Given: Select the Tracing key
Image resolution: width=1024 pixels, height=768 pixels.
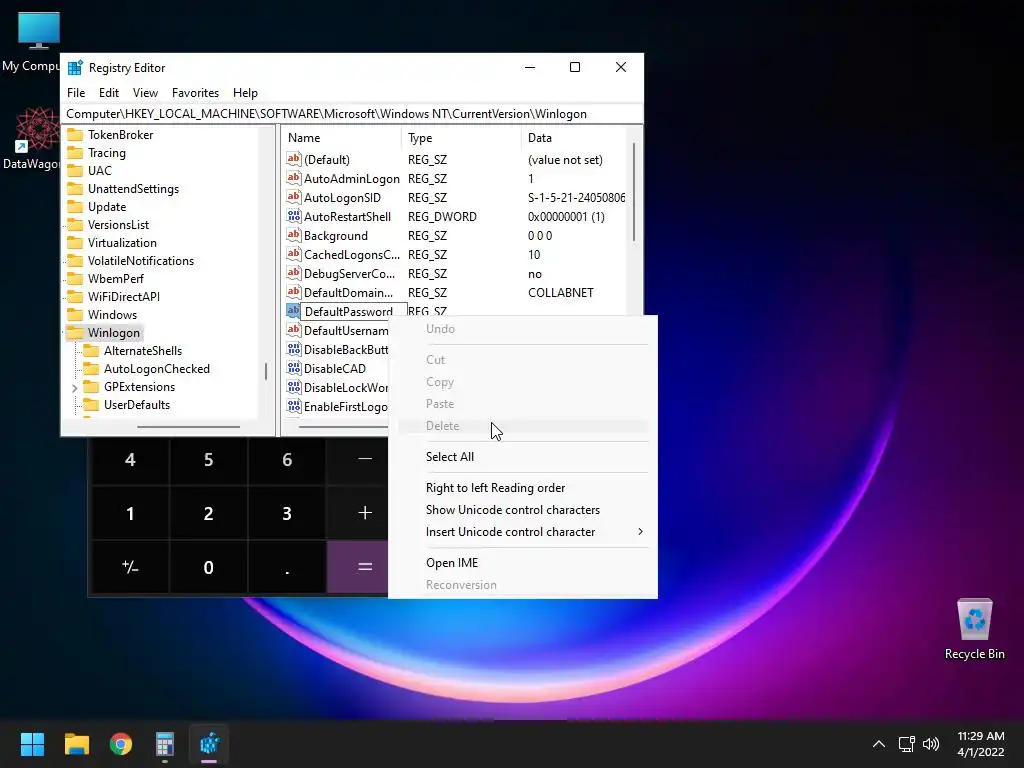Looking at the screenshot, I should (106, 153).
